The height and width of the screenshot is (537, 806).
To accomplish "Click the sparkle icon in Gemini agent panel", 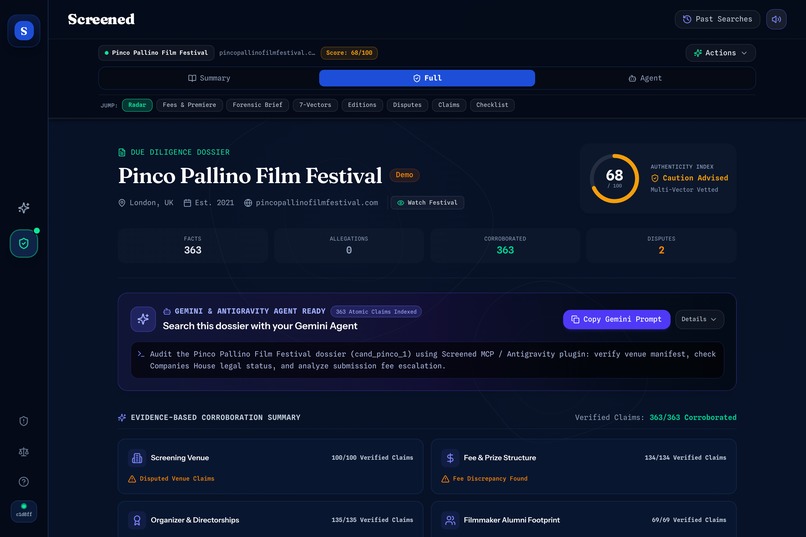I will coord(143,319).
